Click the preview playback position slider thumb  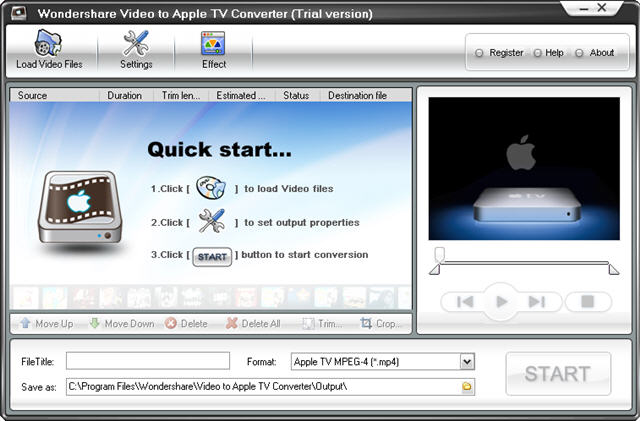(439, 254)
